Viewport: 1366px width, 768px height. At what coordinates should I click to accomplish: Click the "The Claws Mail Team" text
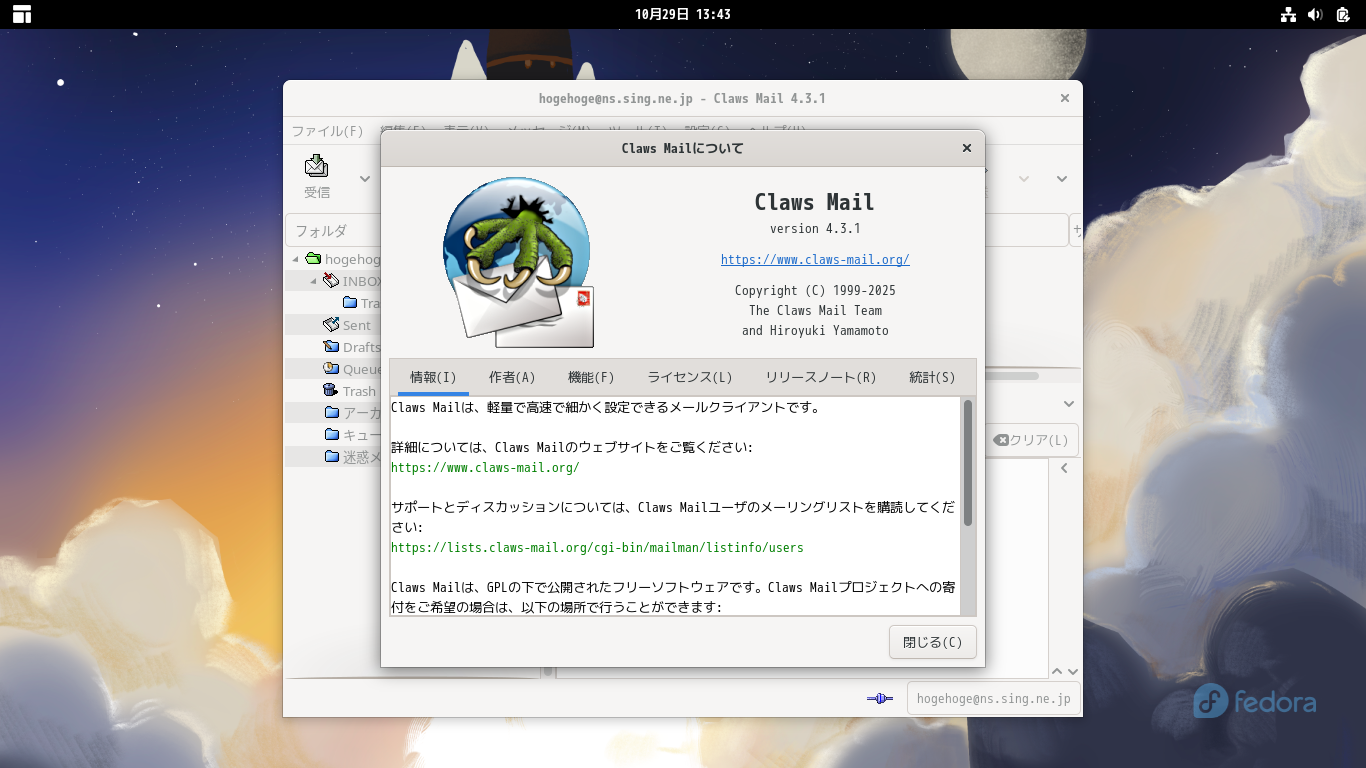click(815, 311)
